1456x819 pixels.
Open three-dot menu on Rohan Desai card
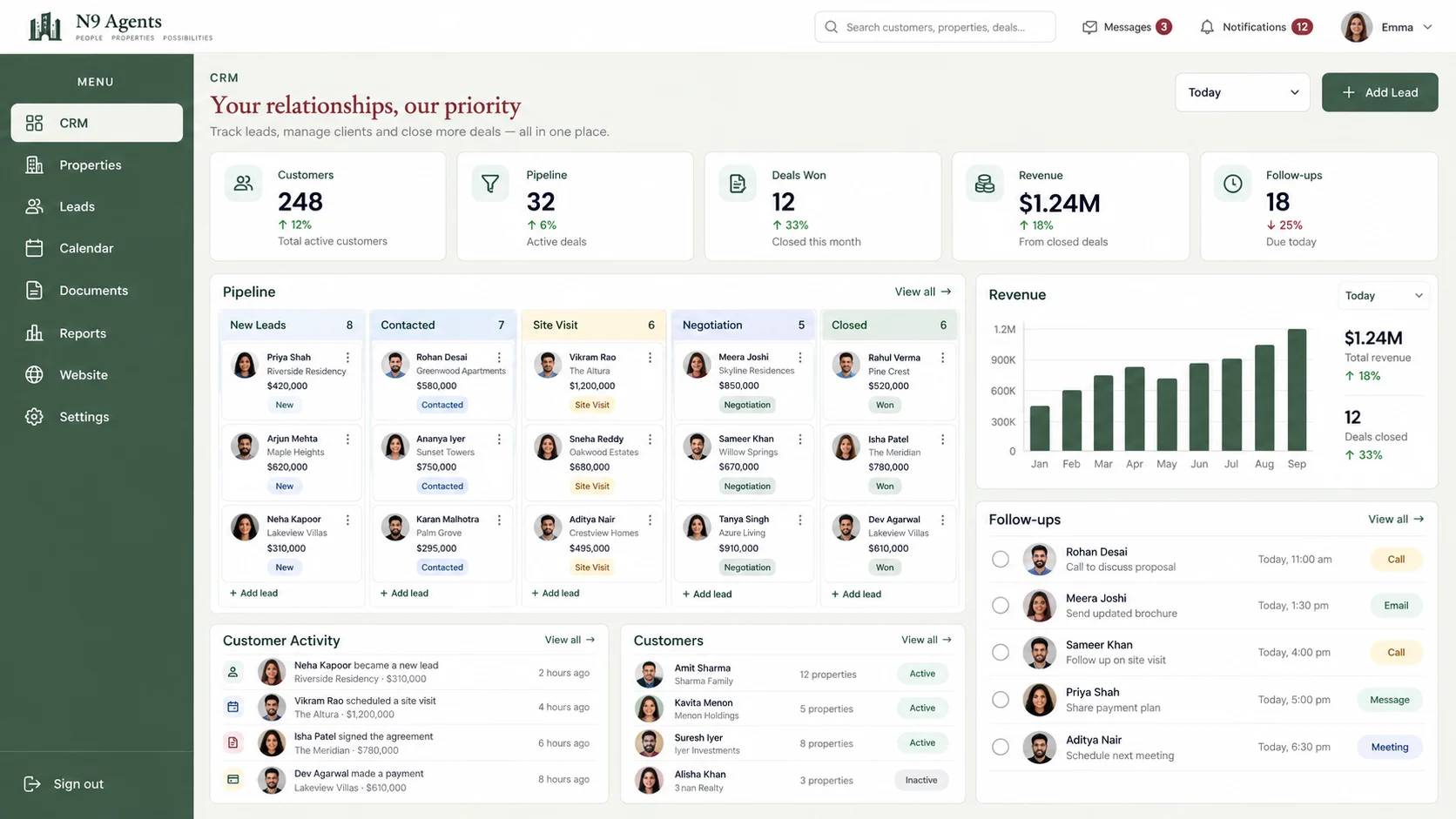click(x=499, y=358)
